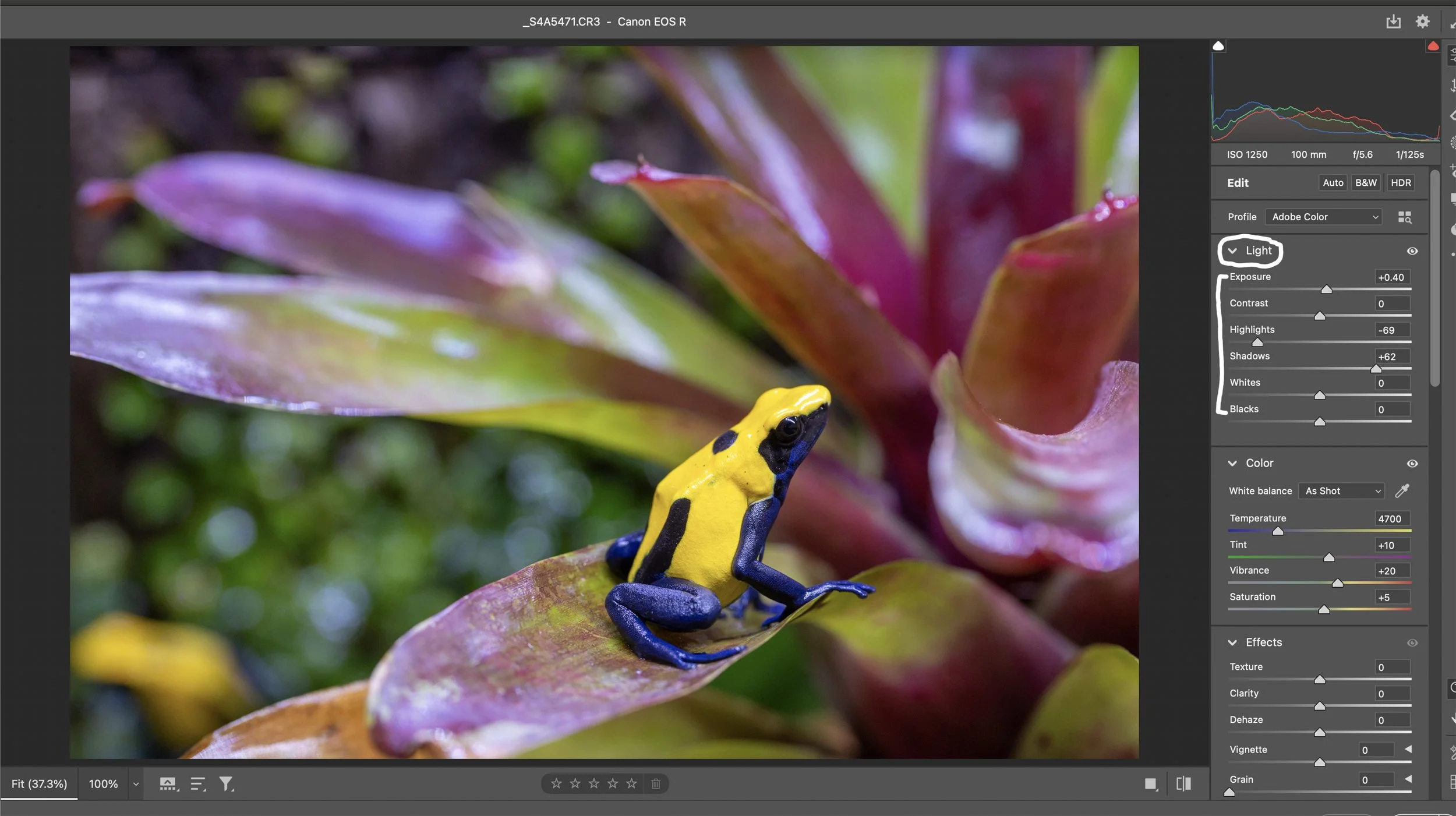Toggle before/after split view icon
The image size is (1456, 816).
(x=1183, y=784)
